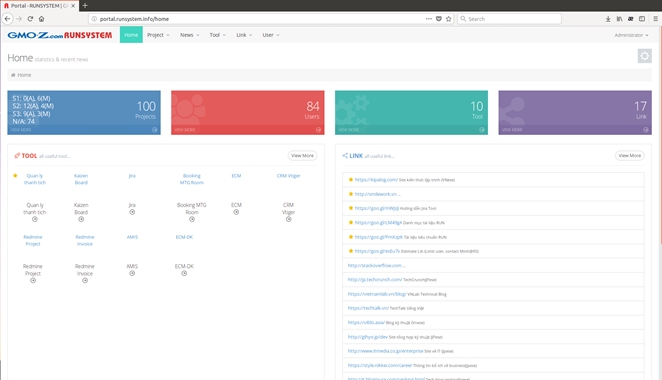This screenshot has width=662, height=380.
Task: Expand the User dropdown menu
Action: pos(271,35)
